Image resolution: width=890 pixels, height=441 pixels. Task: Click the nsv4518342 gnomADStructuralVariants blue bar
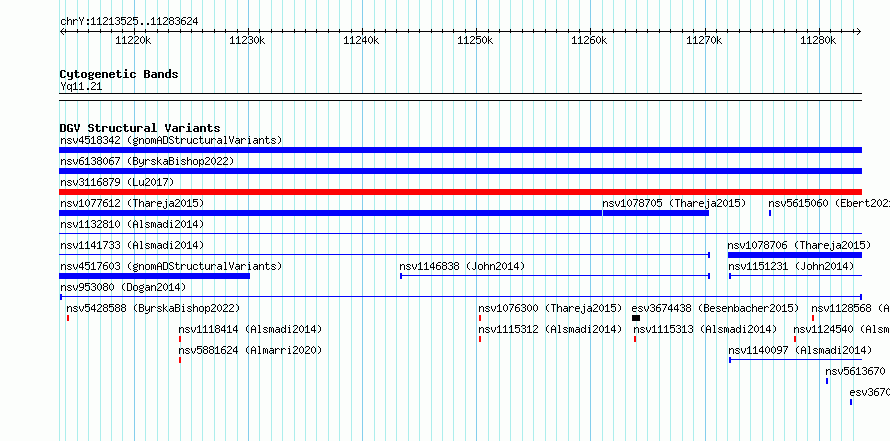point(460,150)
